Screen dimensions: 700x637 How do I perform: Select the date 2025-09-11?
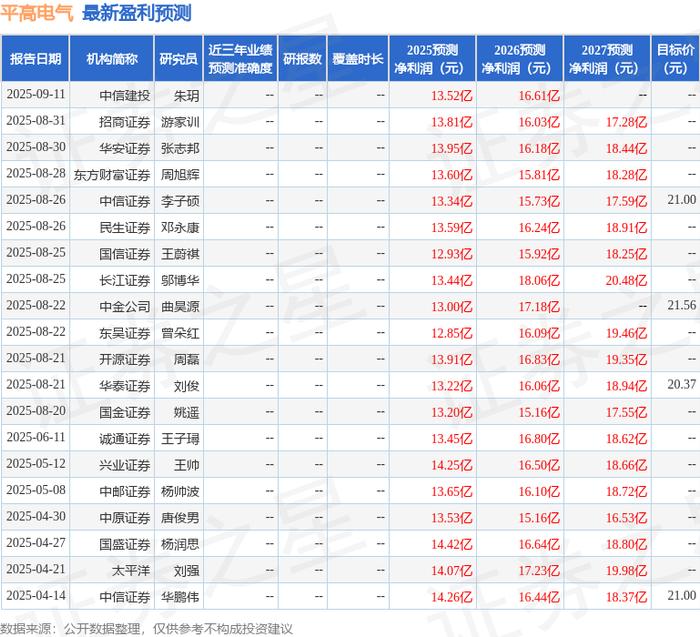[36, 94]
